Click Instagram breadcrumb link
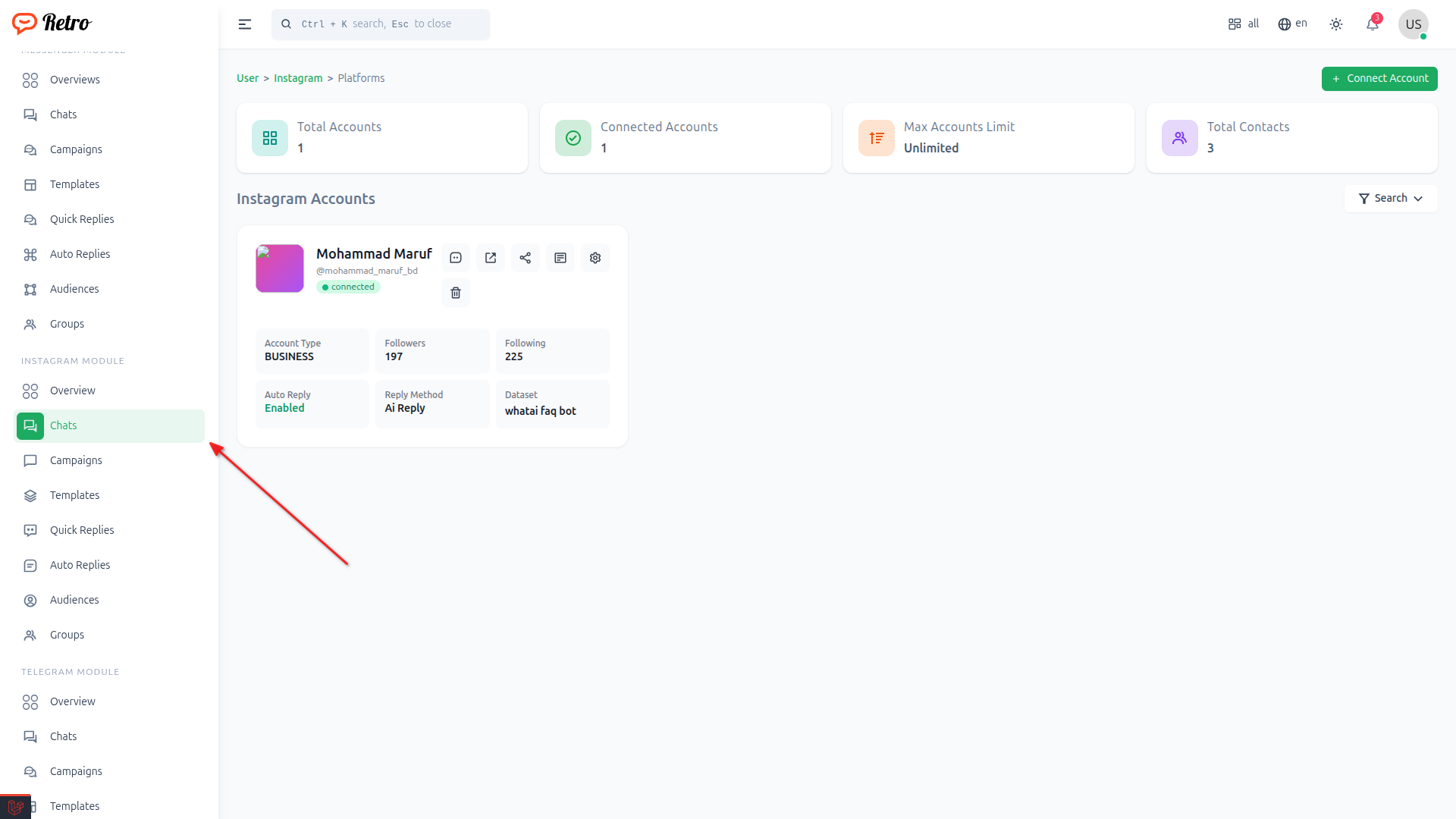Image resolution: width=1456 pixels, height=819 pixels. (x=298, y=78)
